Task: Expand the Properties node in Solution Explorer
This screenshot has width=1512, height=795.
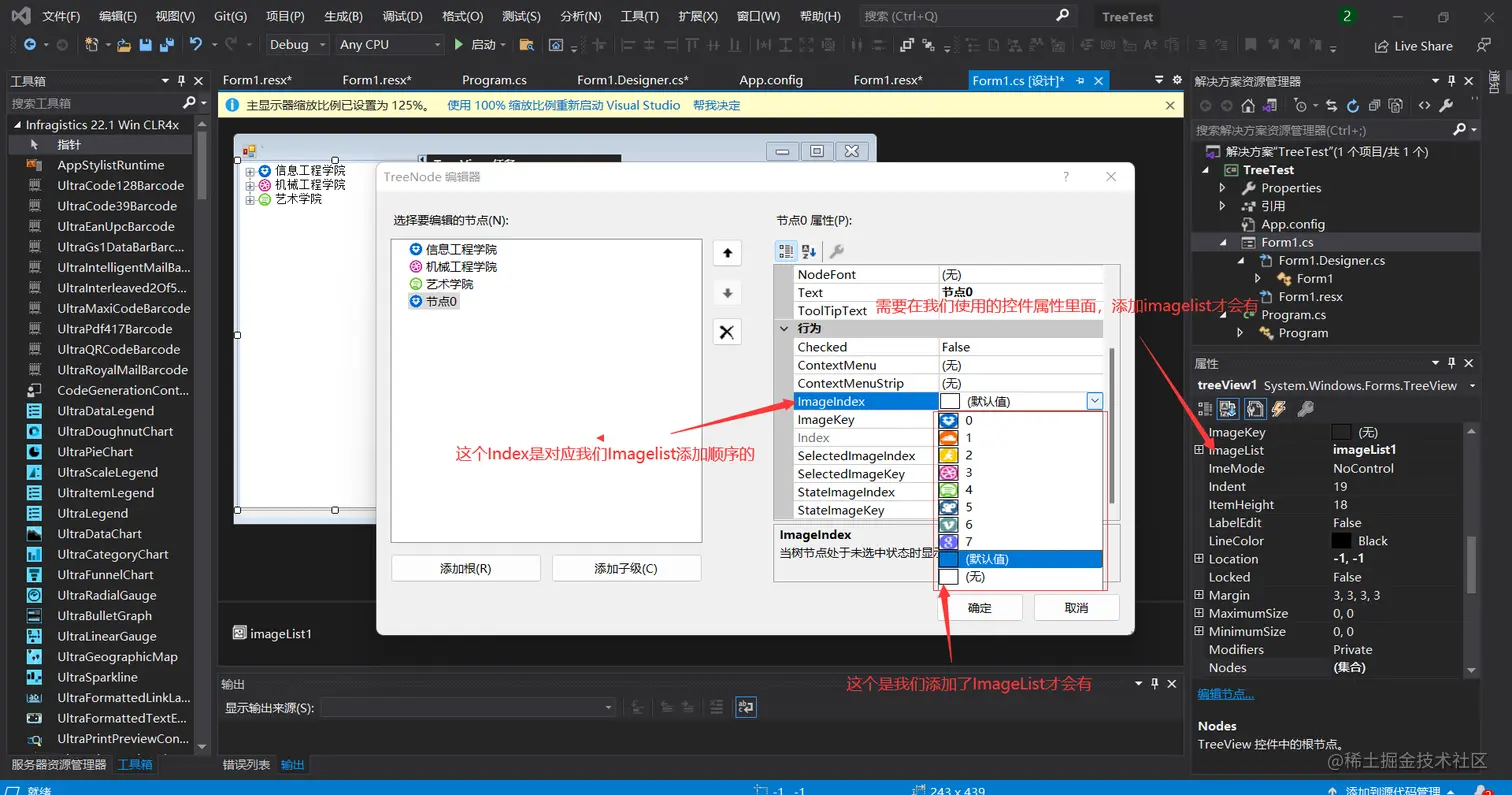Action: [x=1222, y=188]
